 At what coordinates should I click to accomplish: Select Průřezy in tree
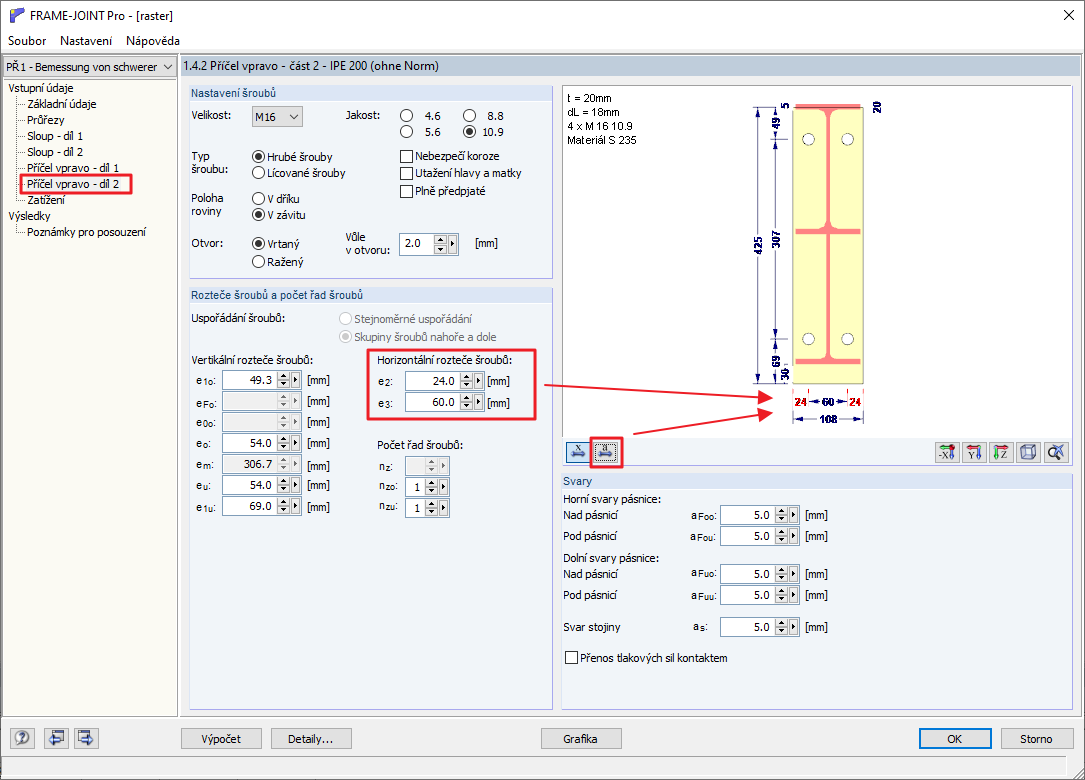click(46, 120)
